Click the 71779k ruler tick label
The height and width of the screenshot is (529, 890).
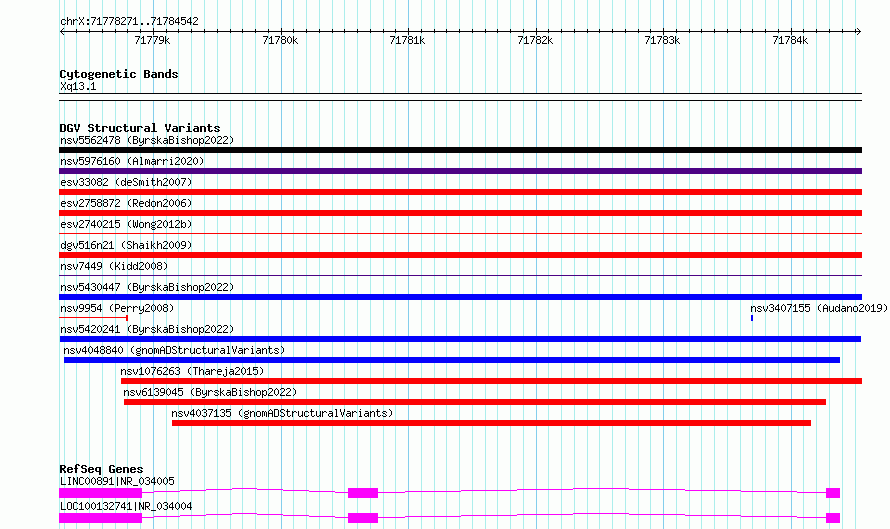click(x=152, y=40)
